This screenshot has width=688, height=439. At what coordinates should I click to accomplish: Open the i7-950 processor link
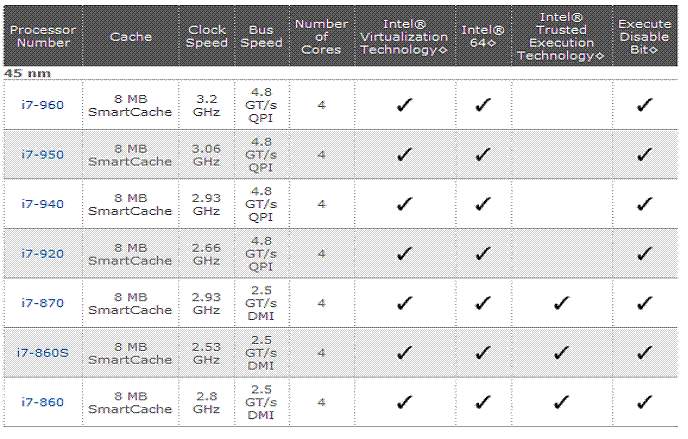[42, 154]
